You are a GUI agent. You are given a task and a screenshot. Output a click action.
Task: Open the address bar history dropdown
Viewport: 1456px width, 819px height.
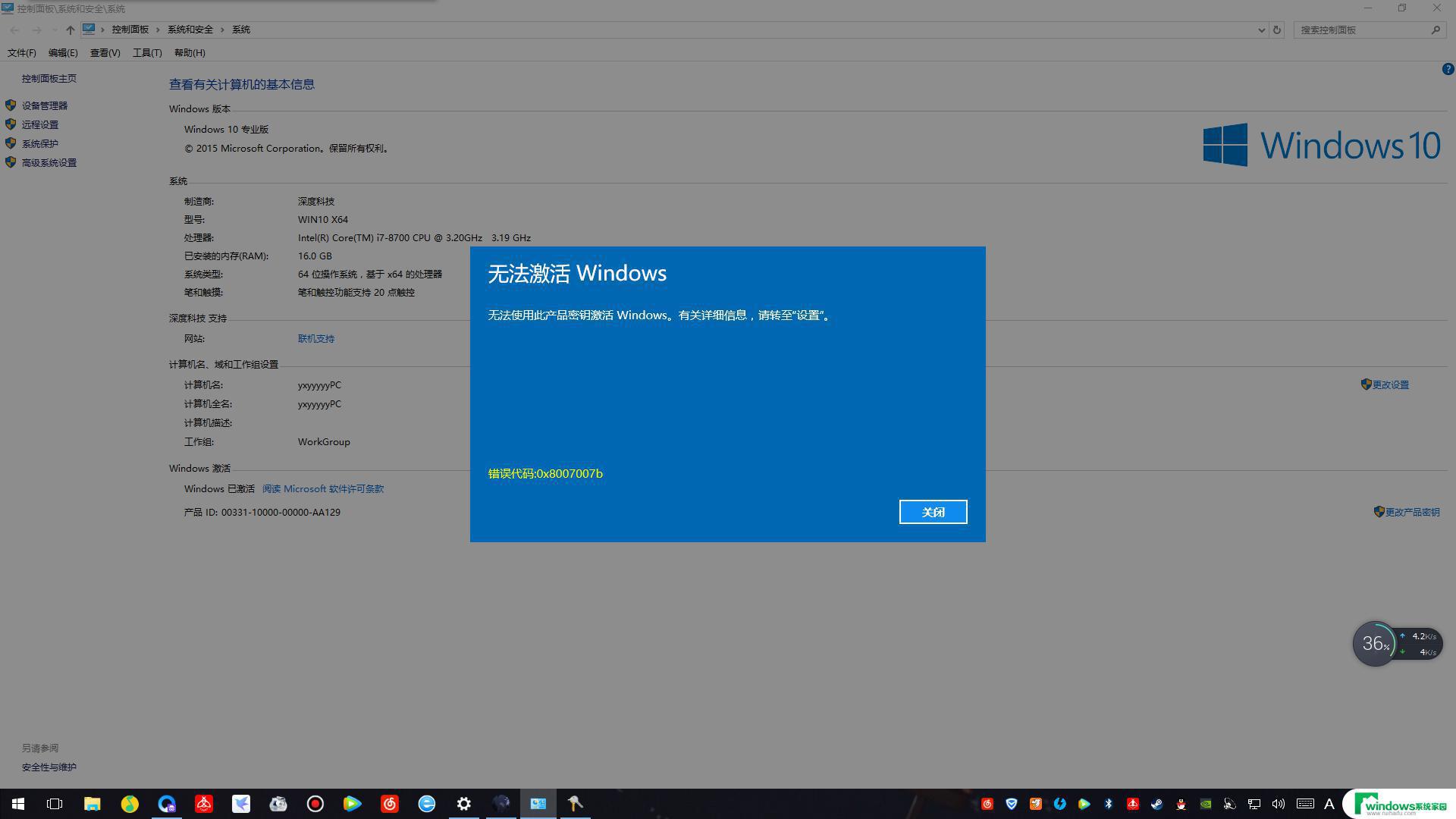[1261, 30]
